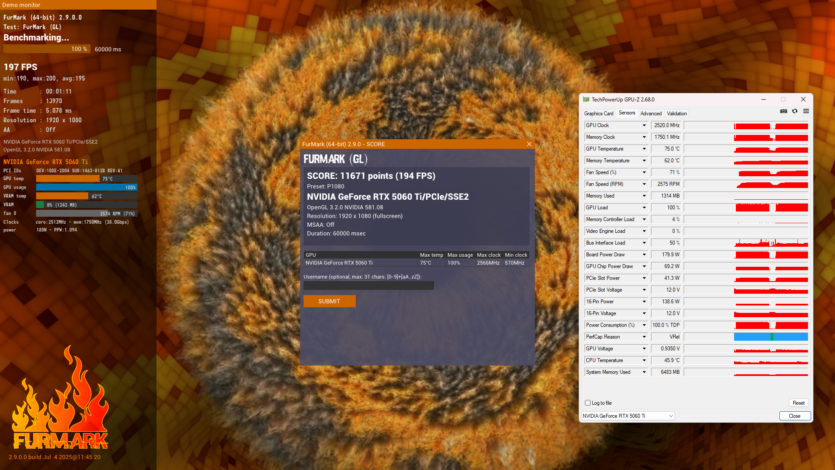Click the GPU Temperature 75.0 °C value
835x470 pixels.
pyautogui.click(x=666, y=149)
